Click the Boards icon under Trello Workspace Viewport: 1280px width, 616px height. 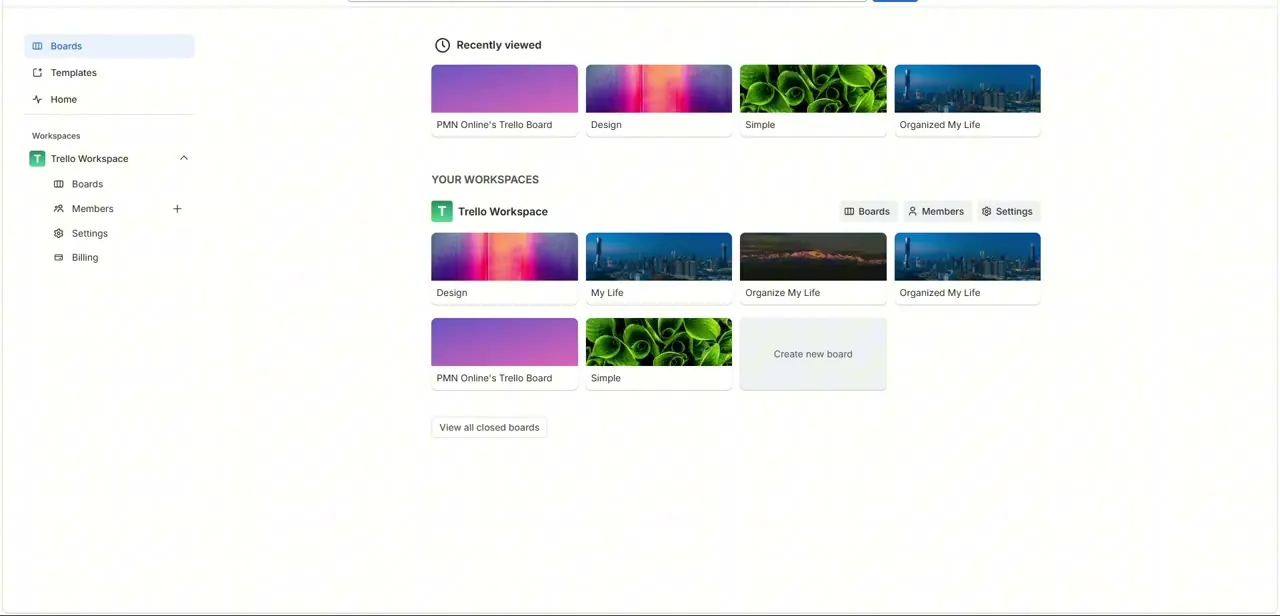click(58, 184)
